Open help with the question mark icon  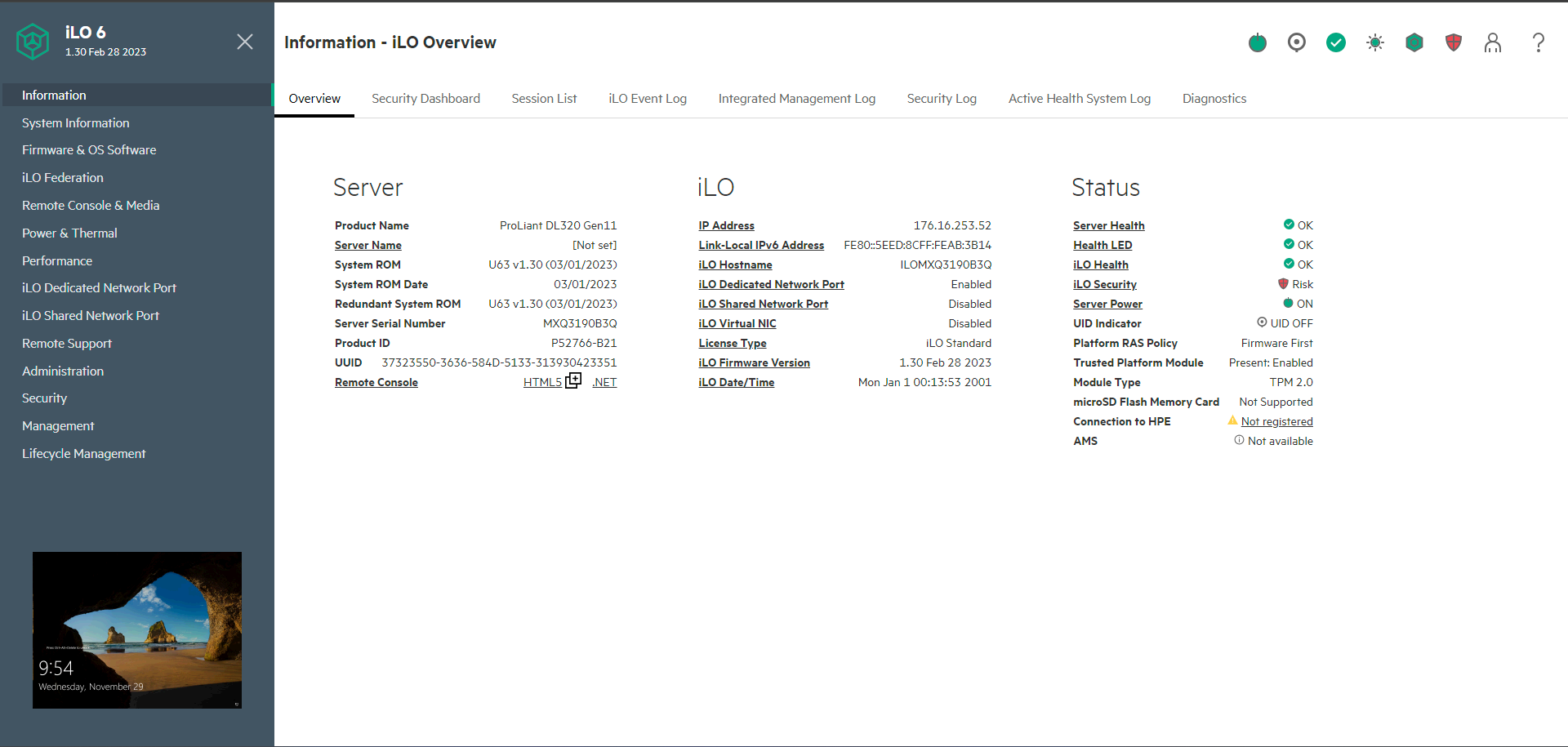tap(1539, 42)
